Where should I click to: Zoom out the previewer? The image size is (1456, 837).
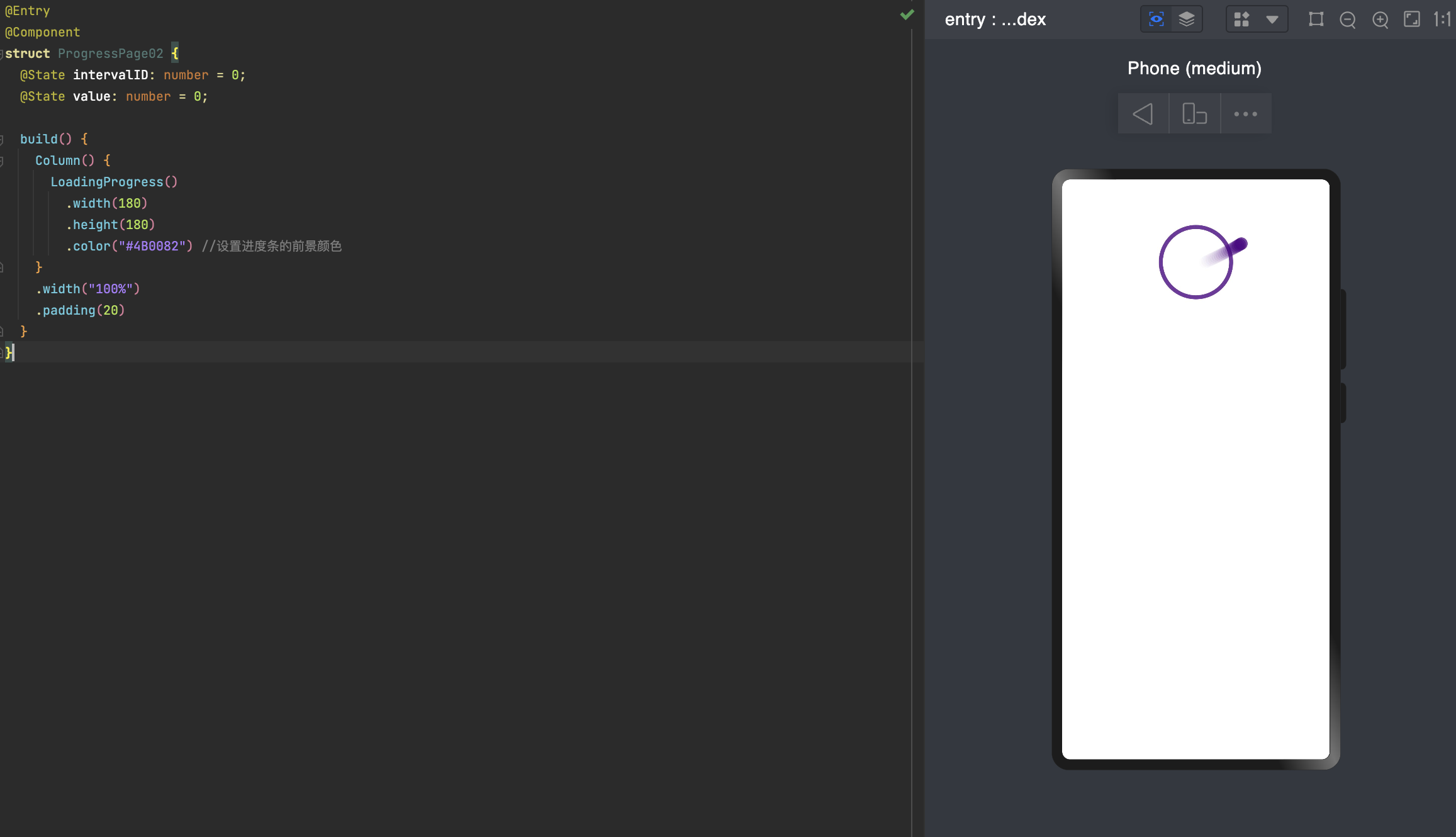(1348, 20)
